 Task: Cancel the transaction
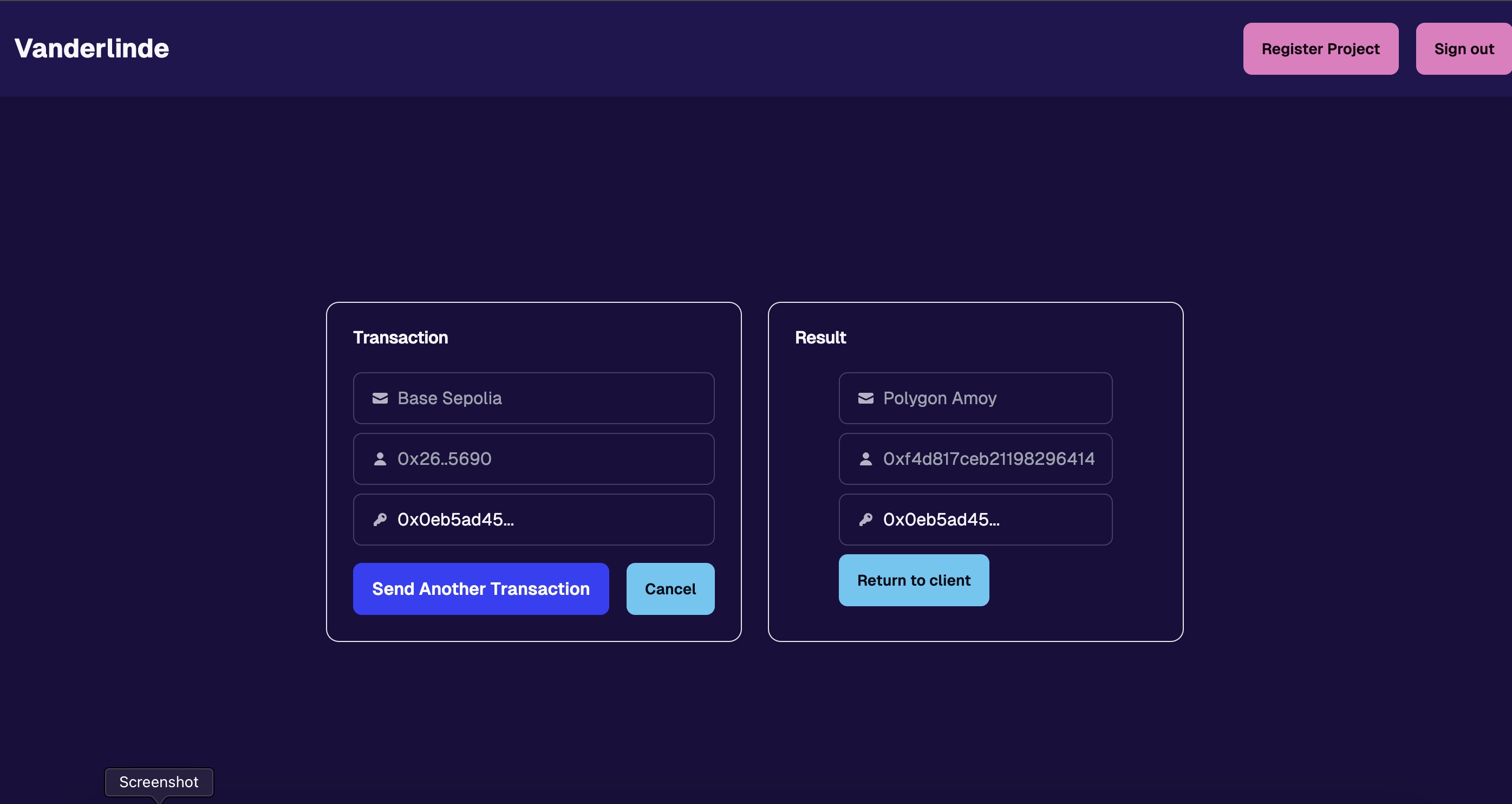point(670,588)
